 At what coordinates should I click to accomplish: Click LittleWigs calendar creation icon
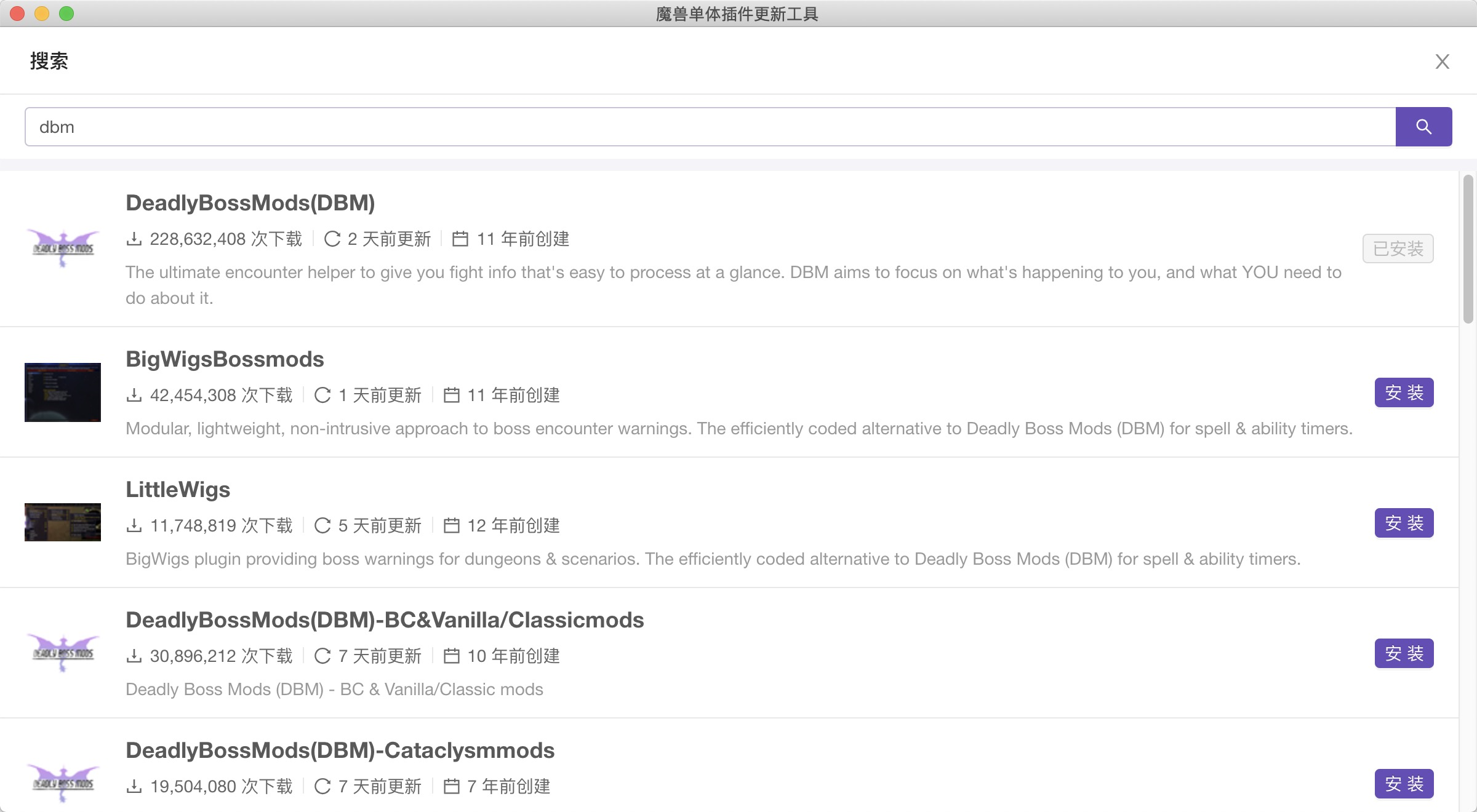pyautogui.click(x=452, y=525)
